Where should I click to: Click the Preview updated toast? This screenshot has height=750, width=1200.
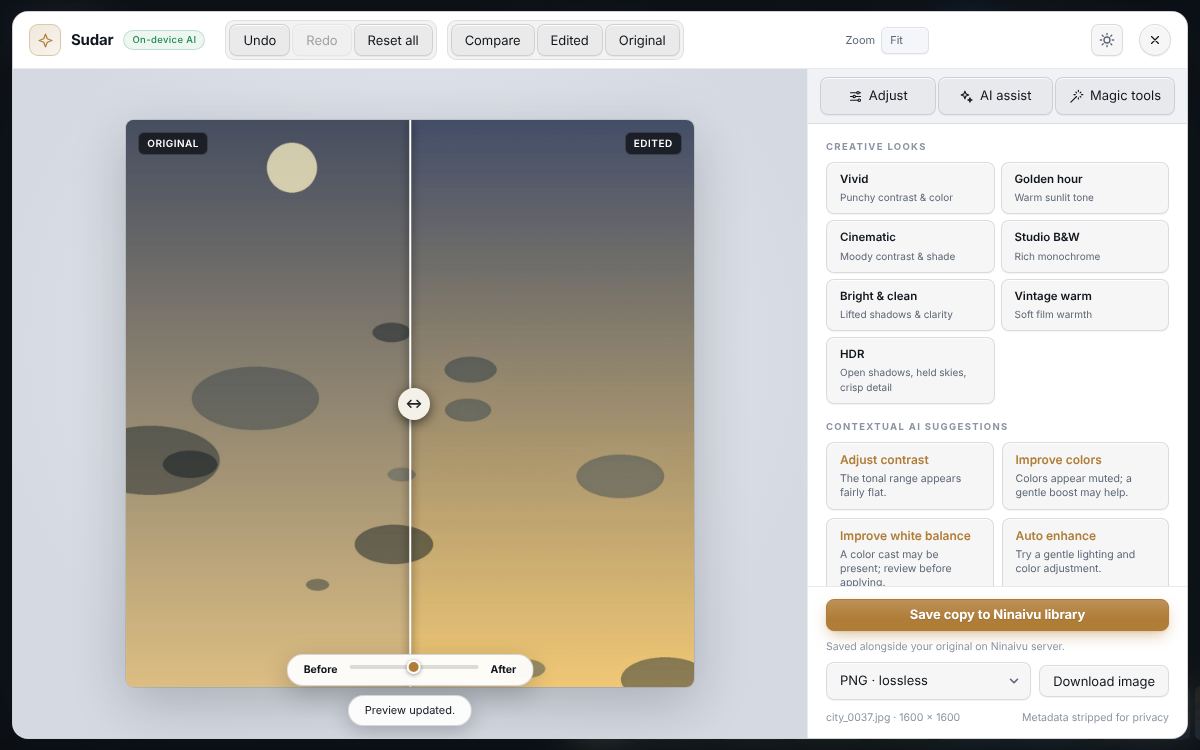pos(410,710)
